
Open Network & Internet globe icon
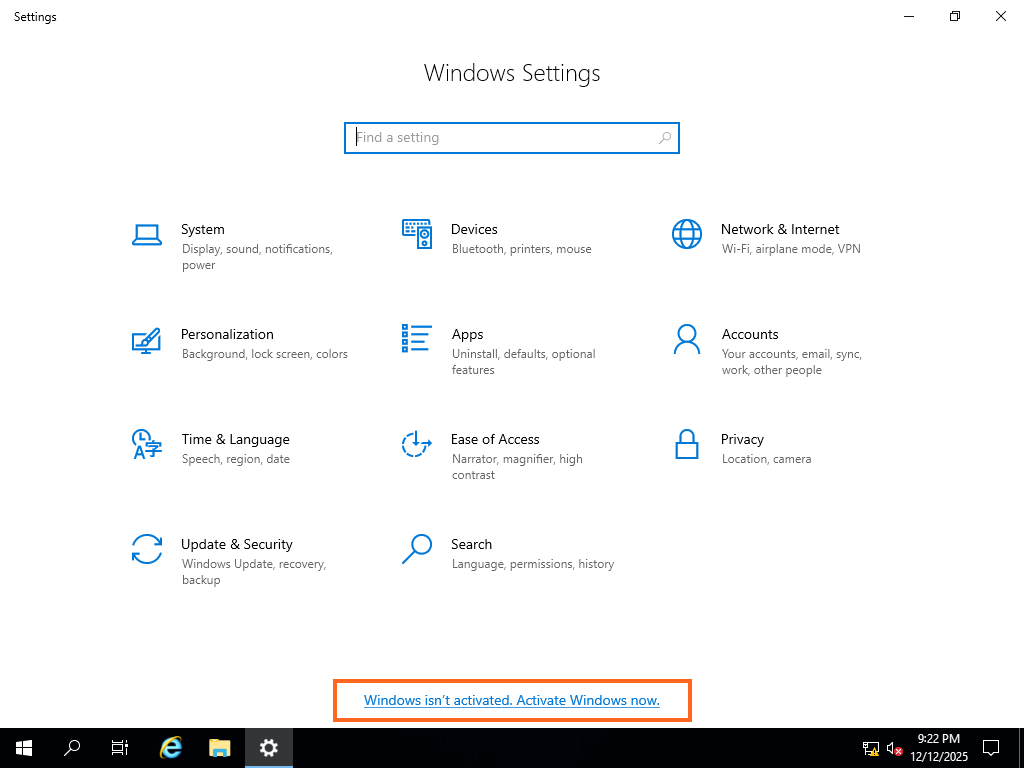tap(687, 234)
